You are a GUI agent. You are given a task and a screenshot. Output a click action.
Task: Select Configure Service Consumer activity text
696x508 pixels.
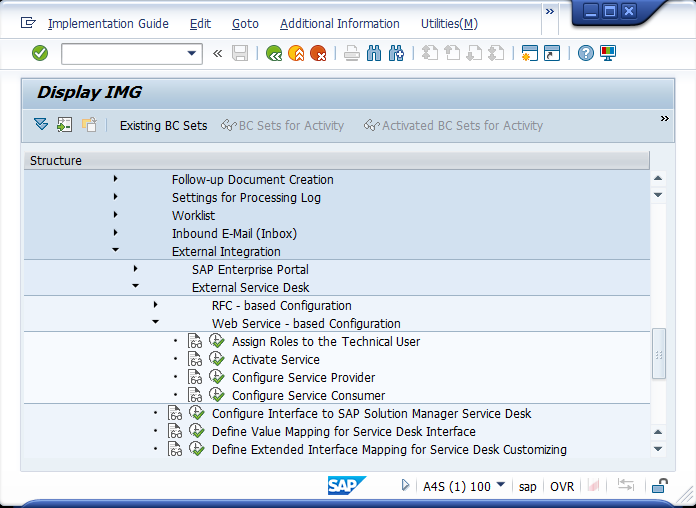pyautogui.click(x=308, y=396)
